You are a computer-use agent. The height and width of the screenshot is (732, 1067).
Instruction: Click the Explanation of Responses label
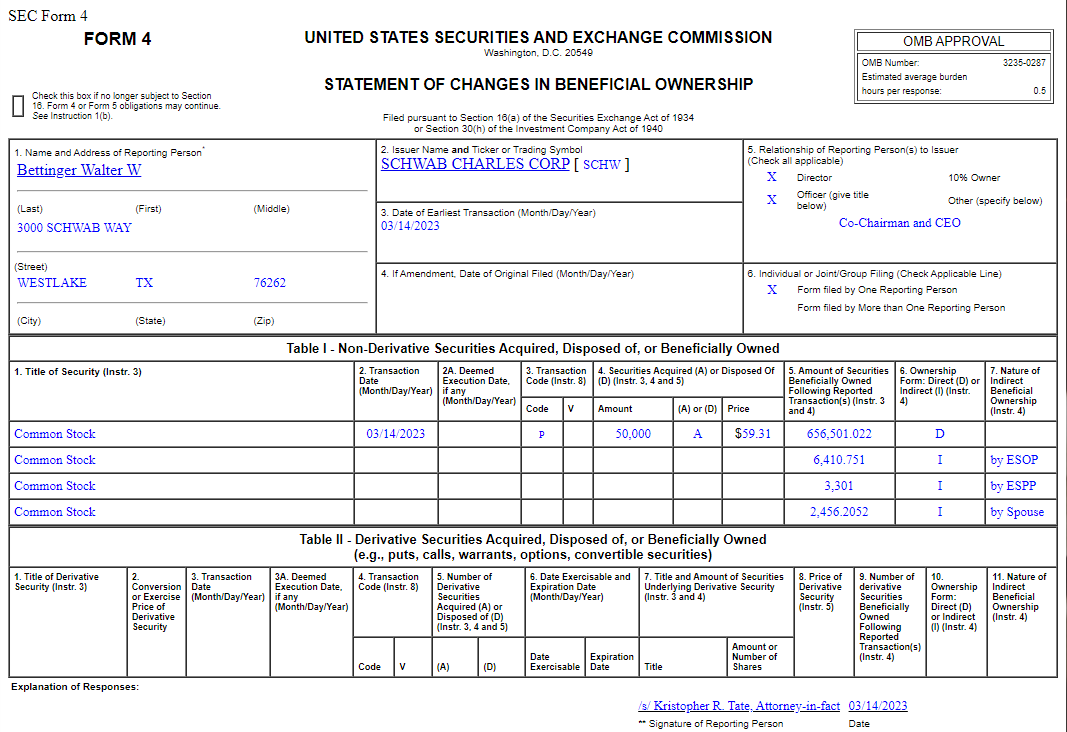coord(75,687)
